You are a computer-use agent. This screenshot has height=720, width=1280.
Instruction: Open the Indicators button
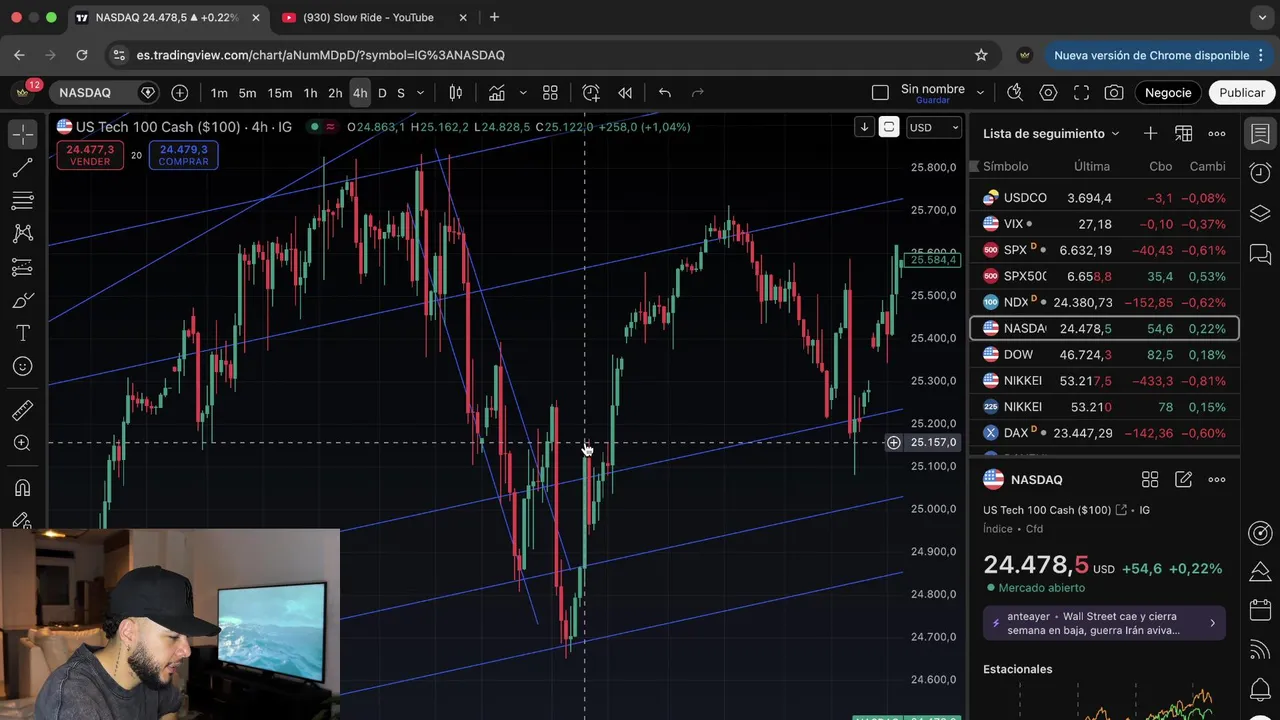(x=497, y=93)
